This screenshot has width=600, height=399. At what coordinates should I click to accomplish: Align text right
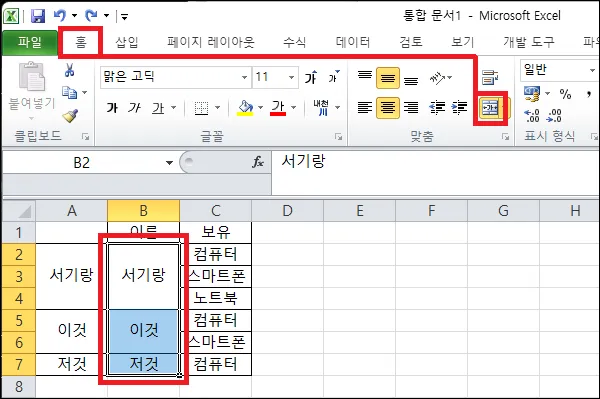pos(411,108)
